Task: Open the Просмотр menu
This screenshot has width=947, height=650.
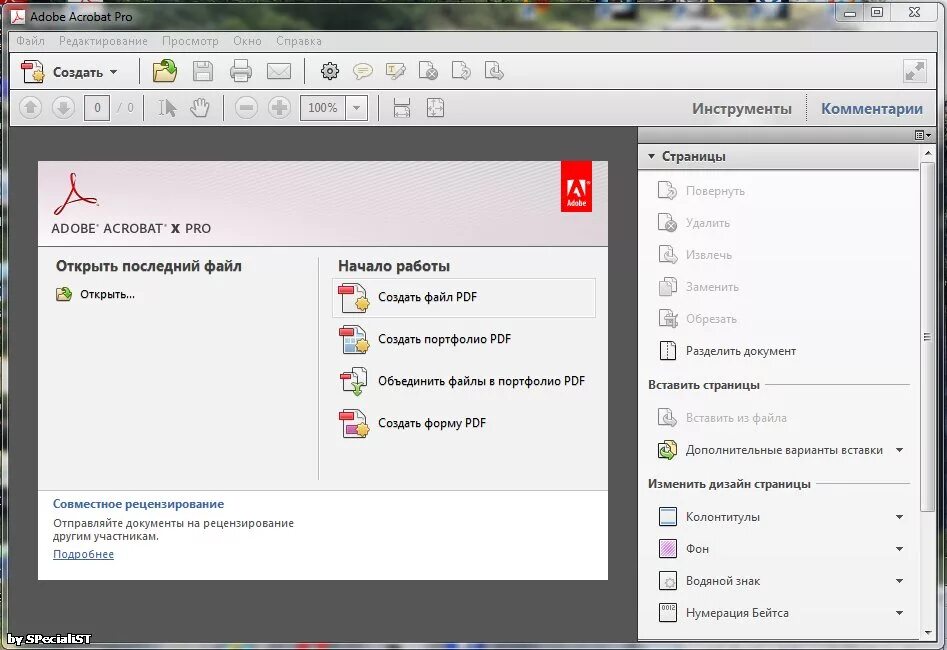Action: tap(190, 41)
